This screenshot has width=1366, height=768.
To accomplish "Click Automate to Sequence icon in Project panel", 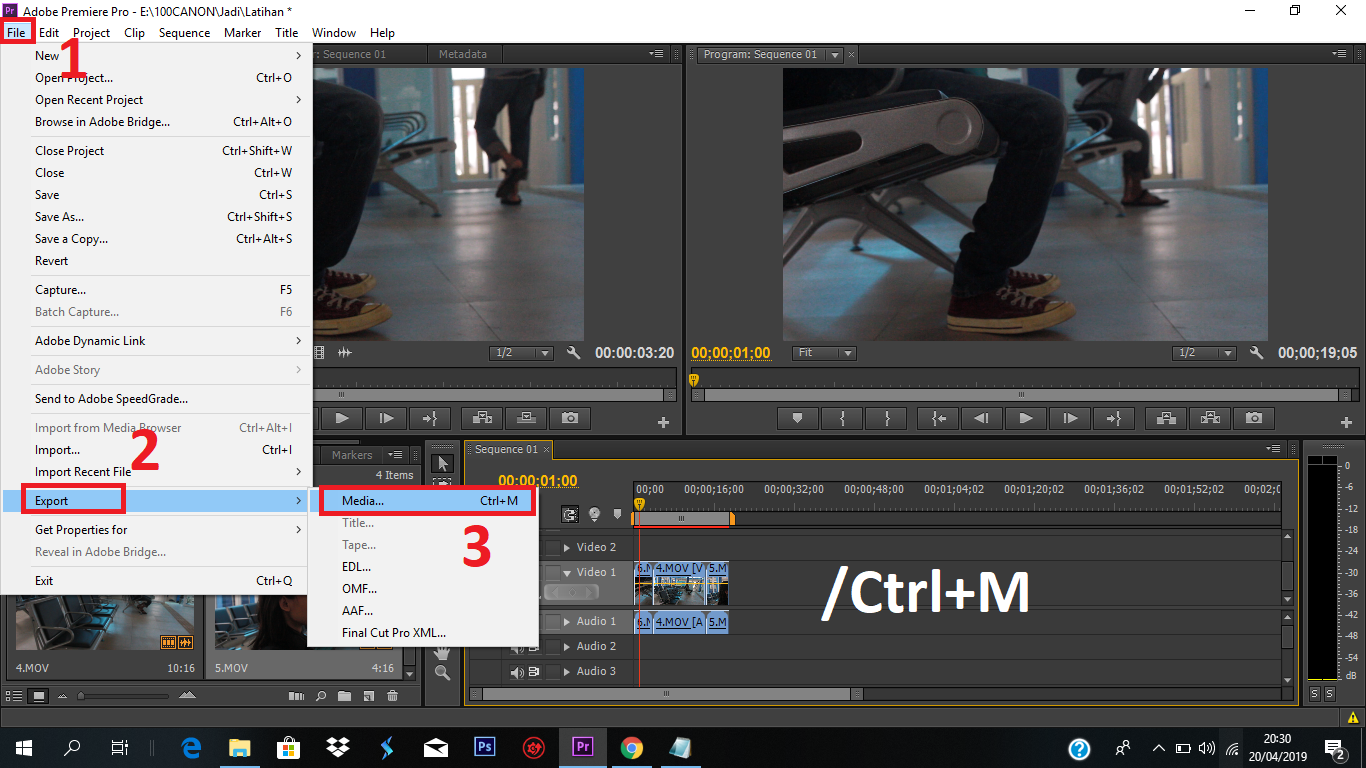I will (x=296, y=696).
